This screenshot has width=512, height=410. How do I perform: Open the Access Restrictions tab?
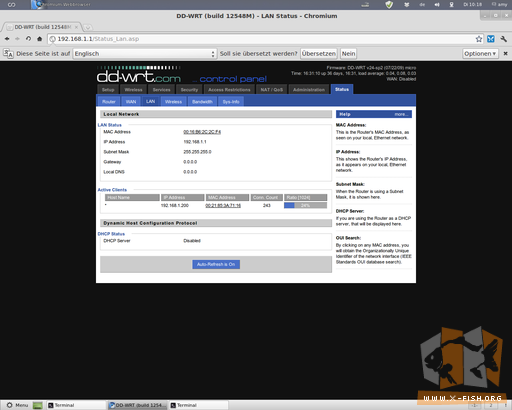coord(229,90)
